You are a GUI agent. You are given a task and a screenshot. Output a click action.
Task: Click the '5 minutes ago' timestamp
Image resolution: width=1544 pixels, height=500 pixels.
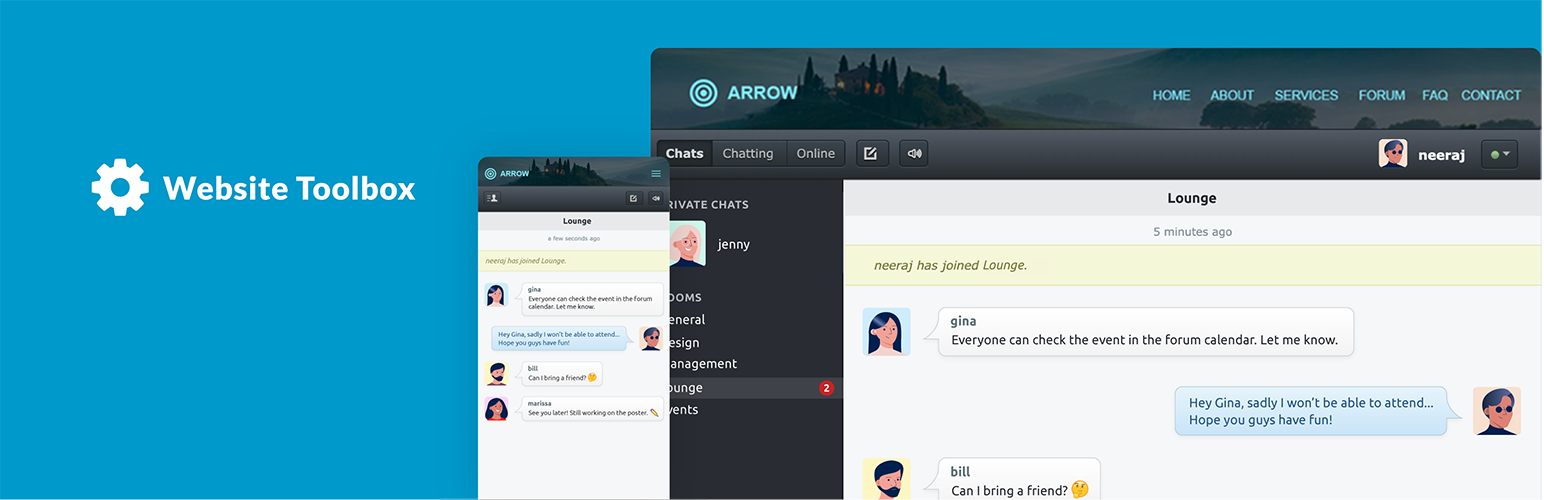point(1192,231)
